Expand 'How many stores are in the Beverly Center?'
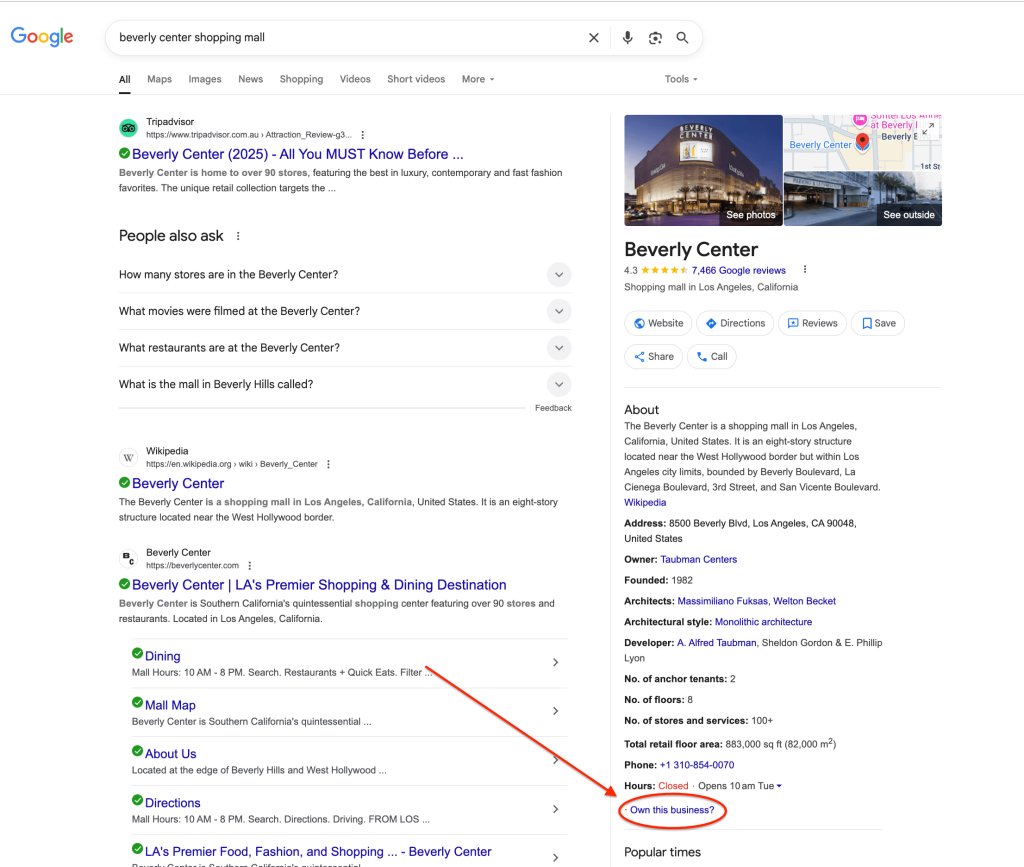The image size is (1024, 867). click(559, 275)
